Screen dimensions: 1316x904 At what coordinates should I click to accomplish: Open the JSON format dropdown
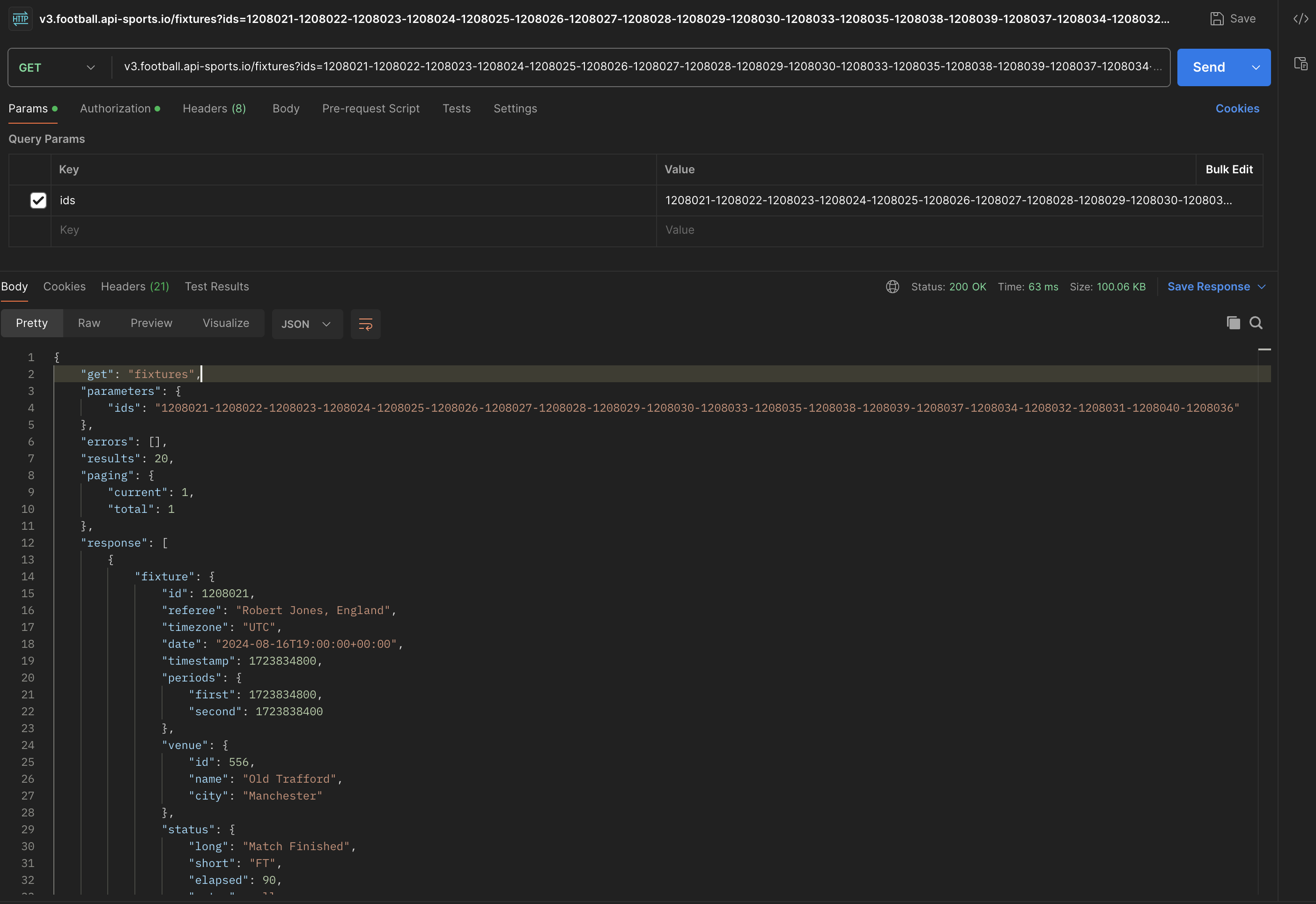click(307, 324)
